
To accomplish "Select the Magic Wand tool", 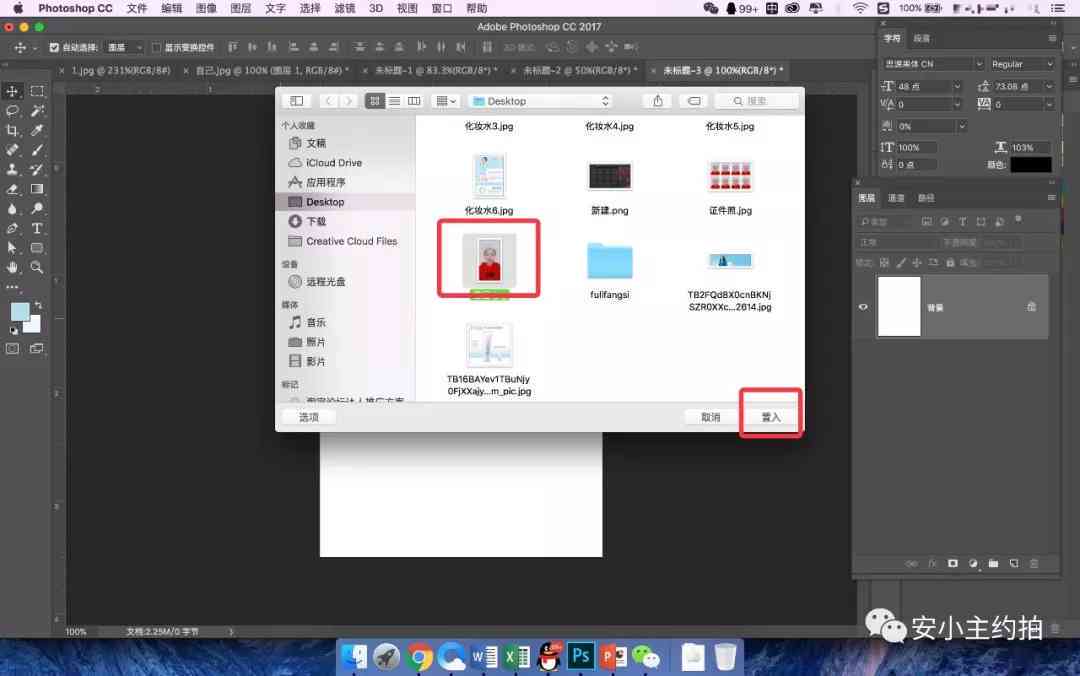I will (37, 110).
